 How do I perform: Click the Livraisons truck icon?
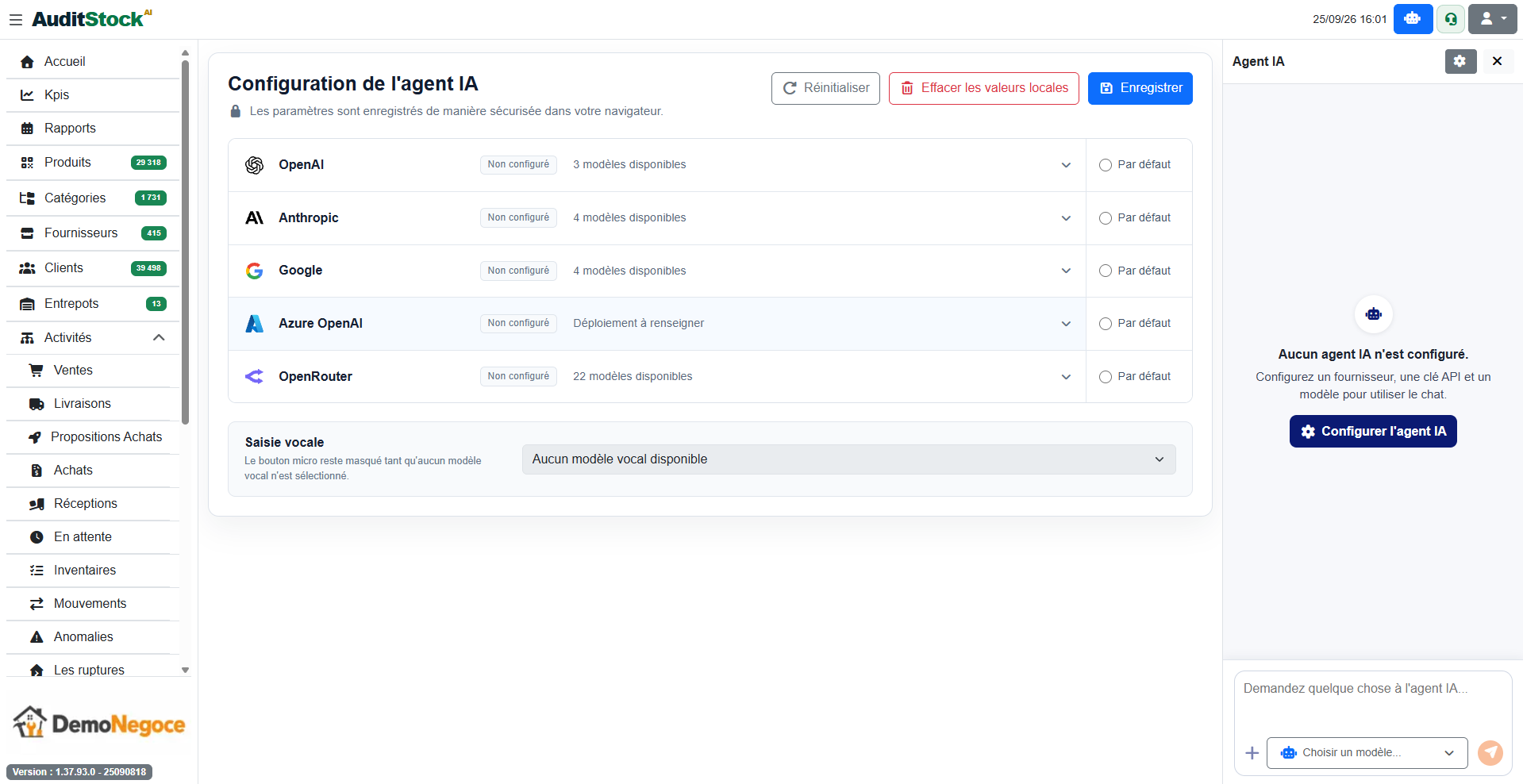tap(37, 404)
